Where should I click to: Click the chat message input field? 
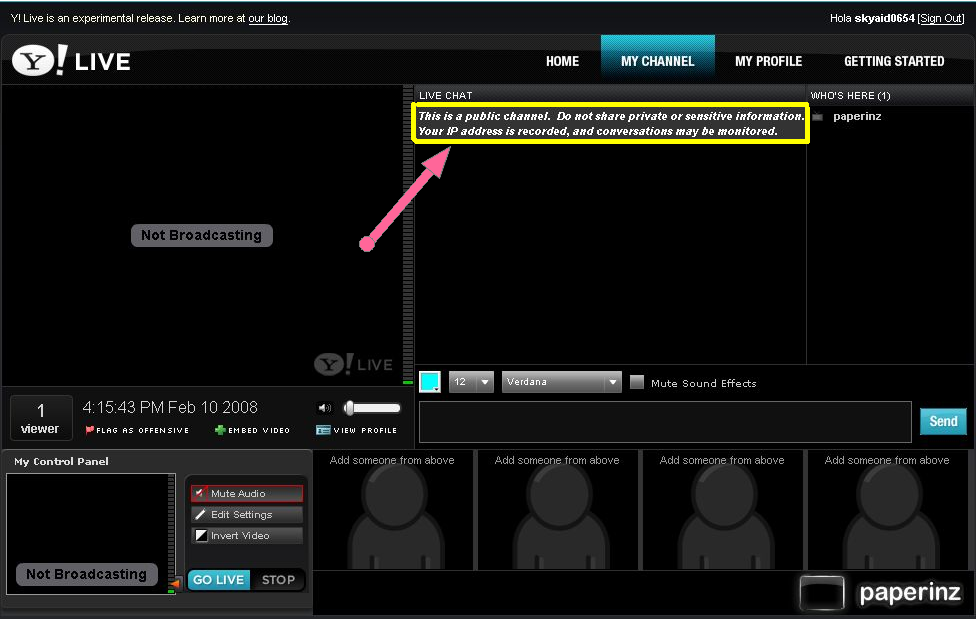pyautogui.click(x=665, y=422)
